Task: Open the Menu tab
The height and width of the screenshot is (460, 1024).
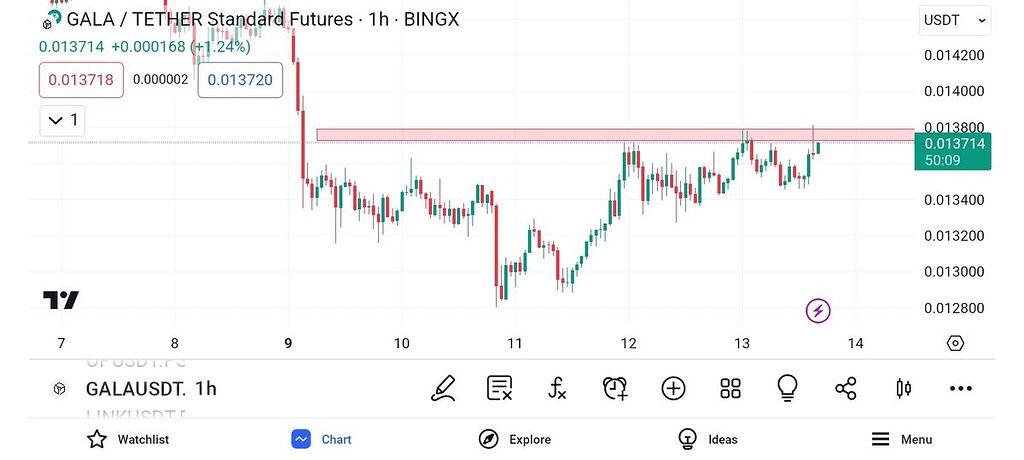Action: point(901,439)
